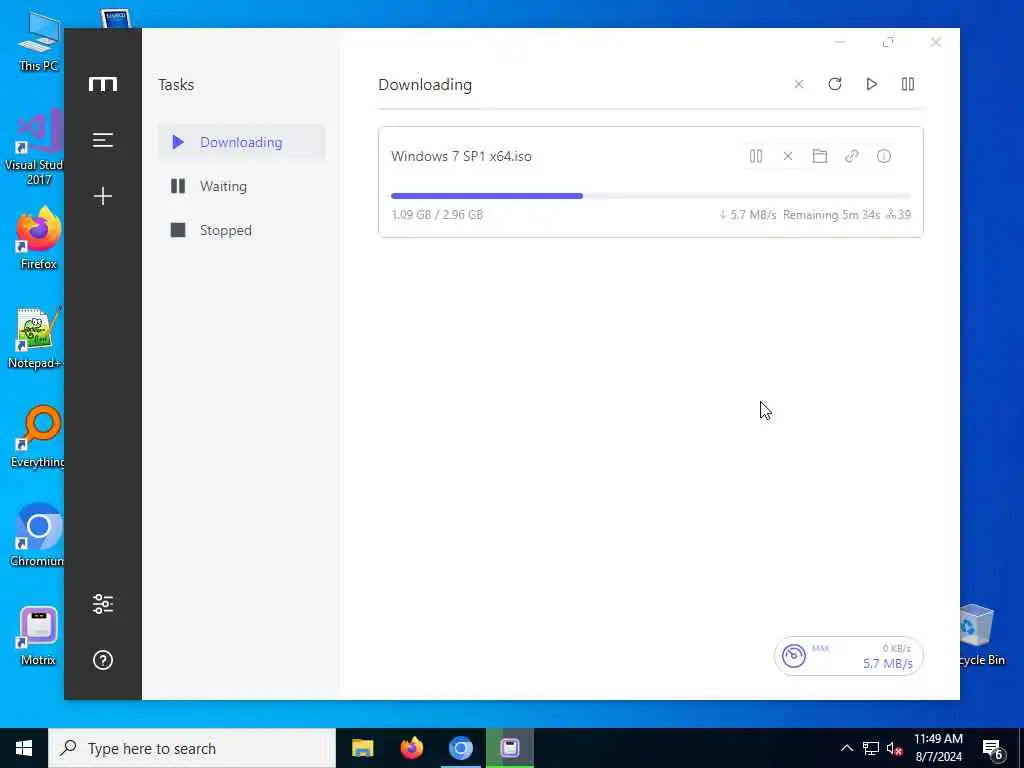Maximize the Motrix window
The height and width of the screenshot is (768, 1024).
[888, 42]
